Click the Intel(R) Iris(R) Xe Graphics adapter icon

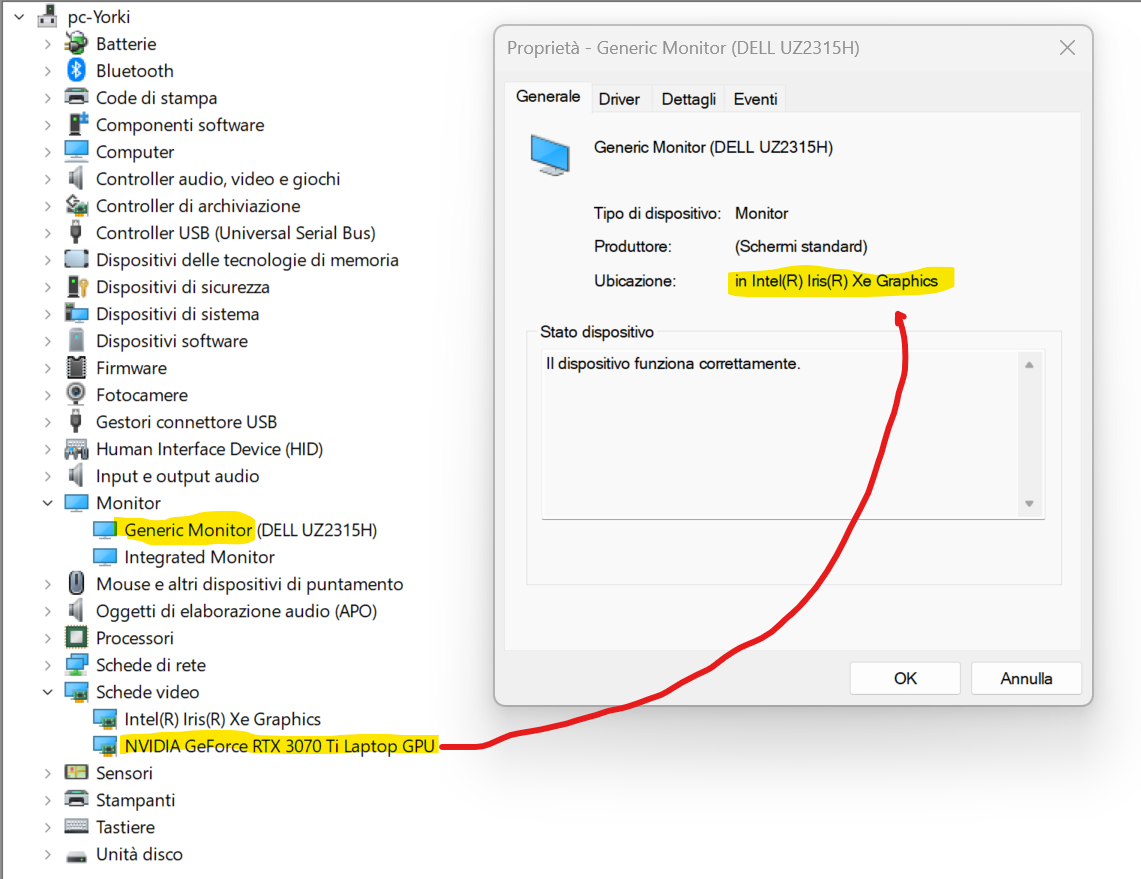click(x=104, y=718)
